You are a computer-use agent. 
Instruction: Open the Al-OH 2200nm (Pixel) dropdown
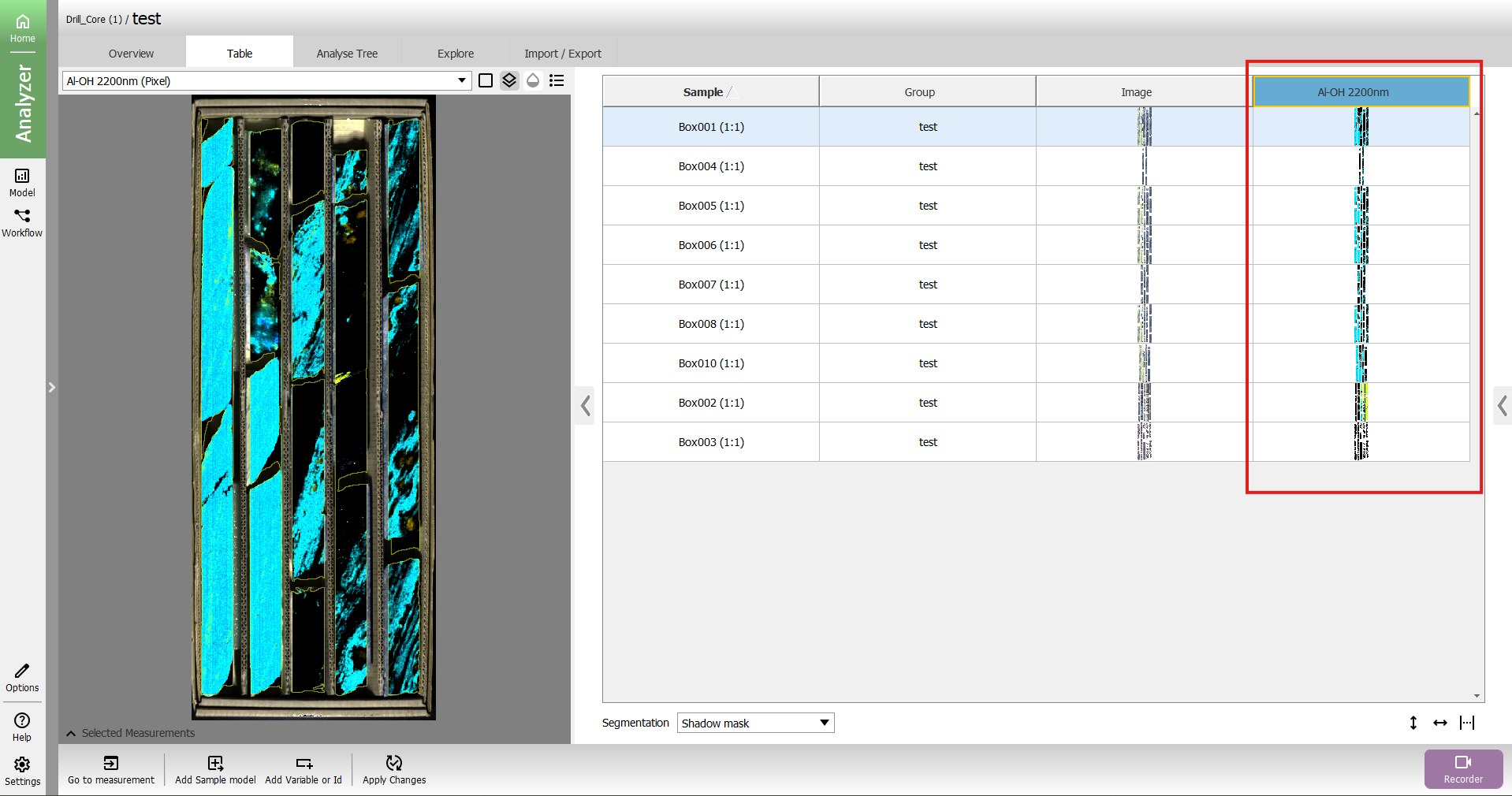[x=266, y=80]
